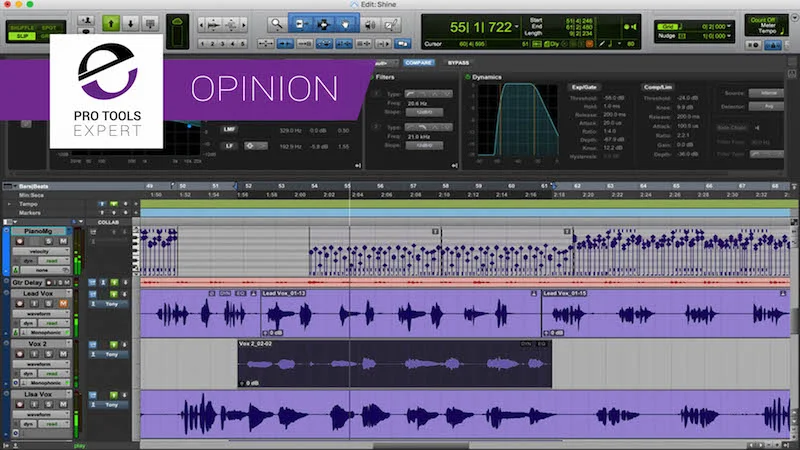The width and height of the screenshot is (800, 450).
Task: Click Lisa Vox collaboration download green icon
Action: [114, 395]
